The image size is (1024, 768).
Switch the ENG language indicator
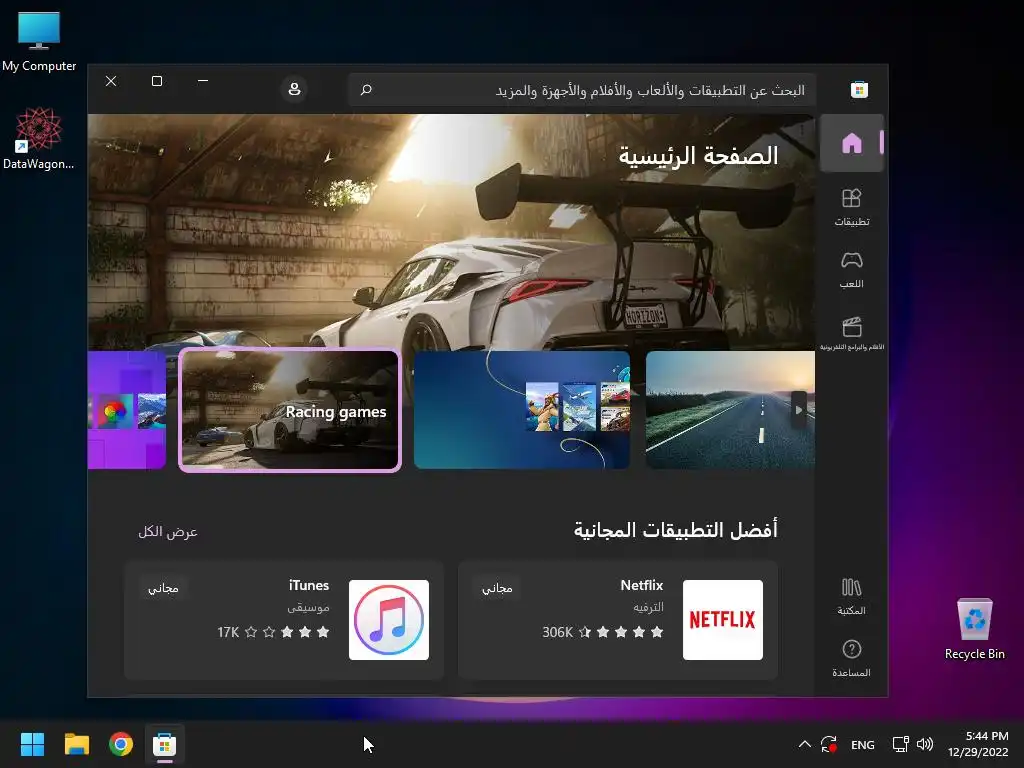tap(863, 744)
